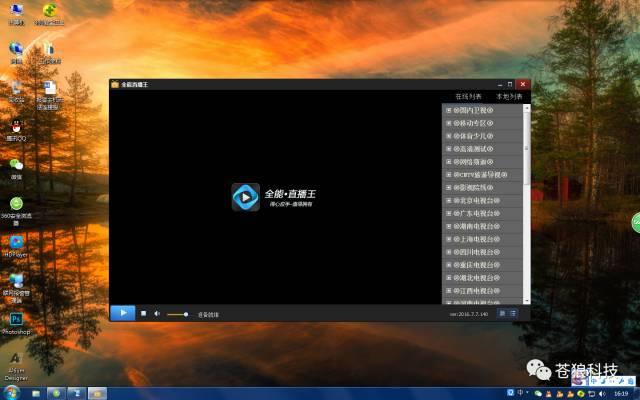Click the player title bar app icon

pyautogui.click(x=115, y=84)
